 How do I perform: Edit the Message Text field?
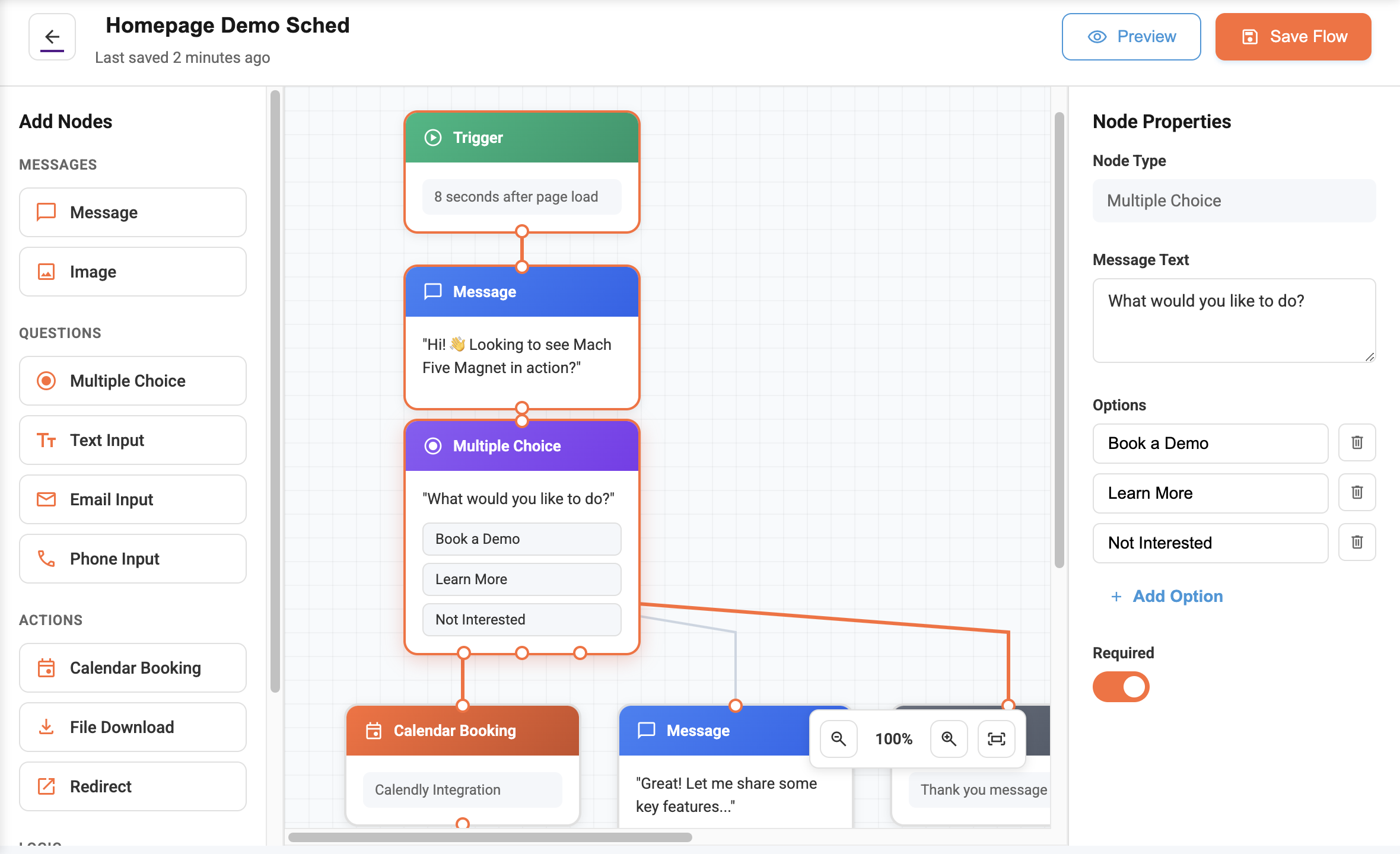[1234, 320]
